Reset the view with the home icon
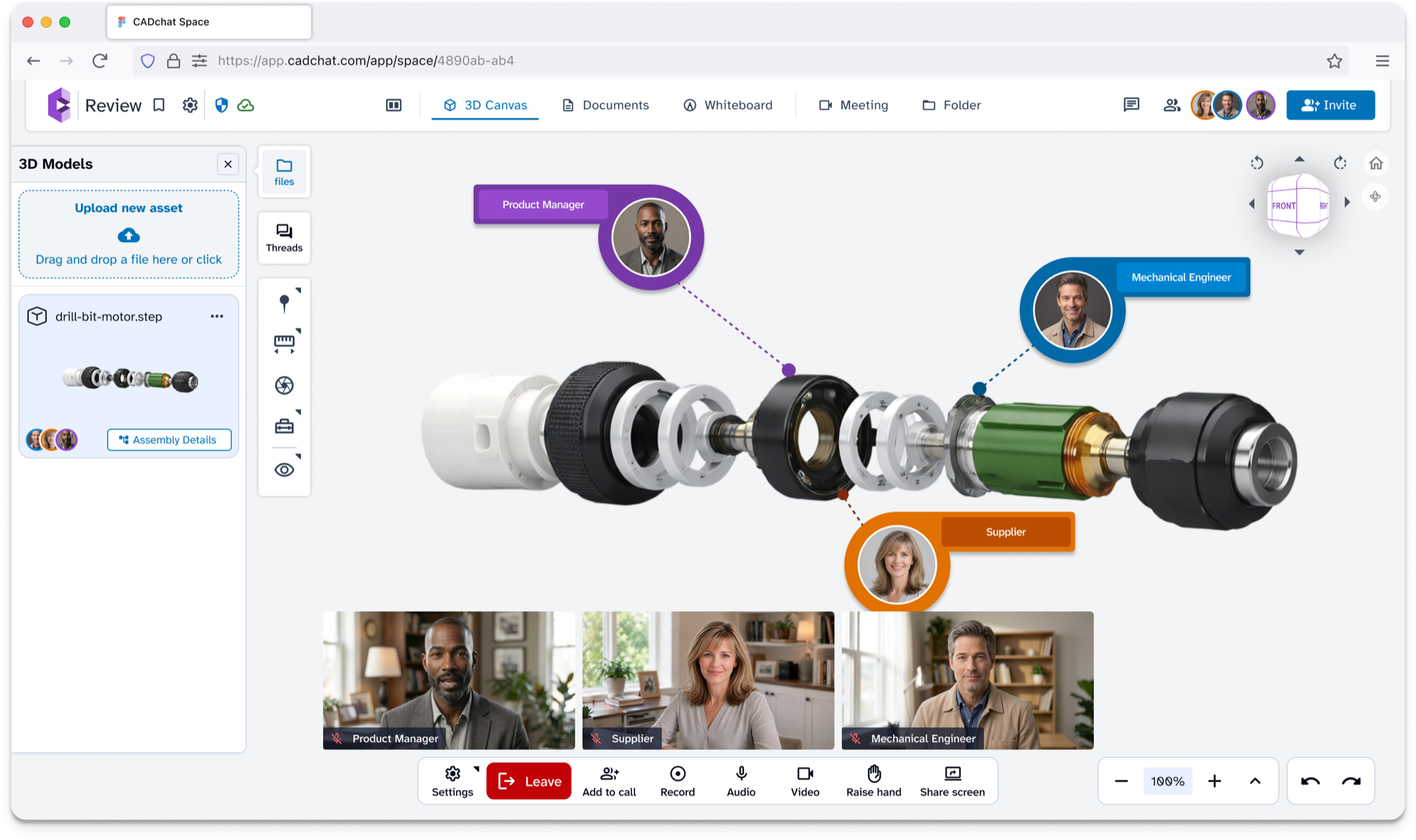1416x840 pixels. 1376,163
